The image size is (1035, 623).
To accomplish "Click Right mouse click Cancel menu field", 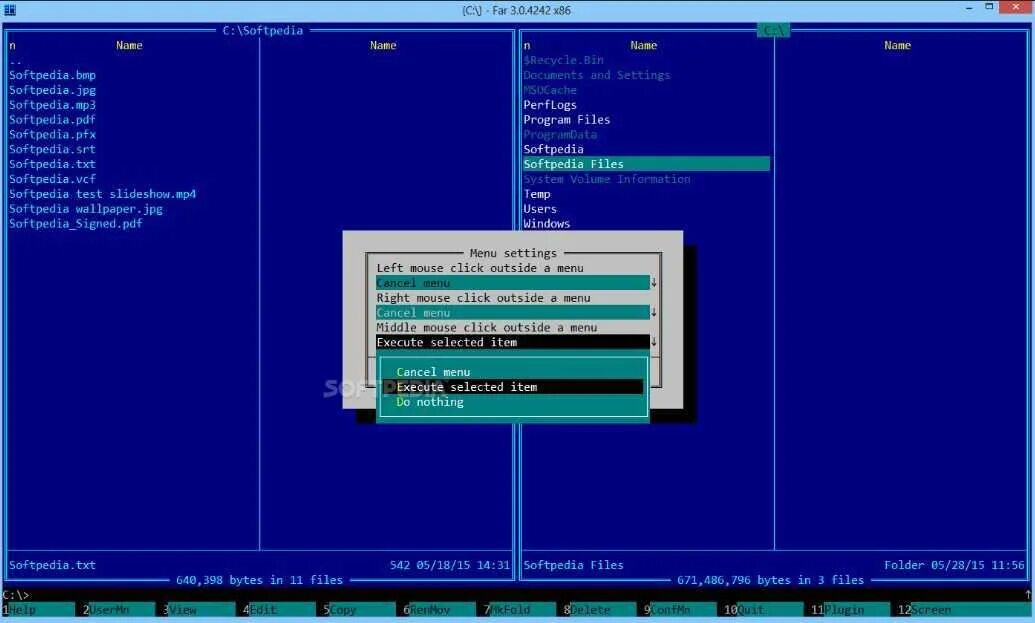I will (512, 312).
